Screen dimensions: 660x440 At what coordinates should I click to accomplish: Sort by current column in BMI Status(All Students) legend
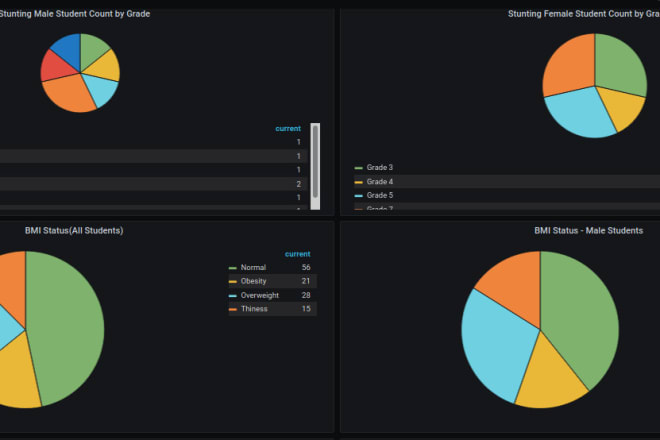click(x=298, y=254)
